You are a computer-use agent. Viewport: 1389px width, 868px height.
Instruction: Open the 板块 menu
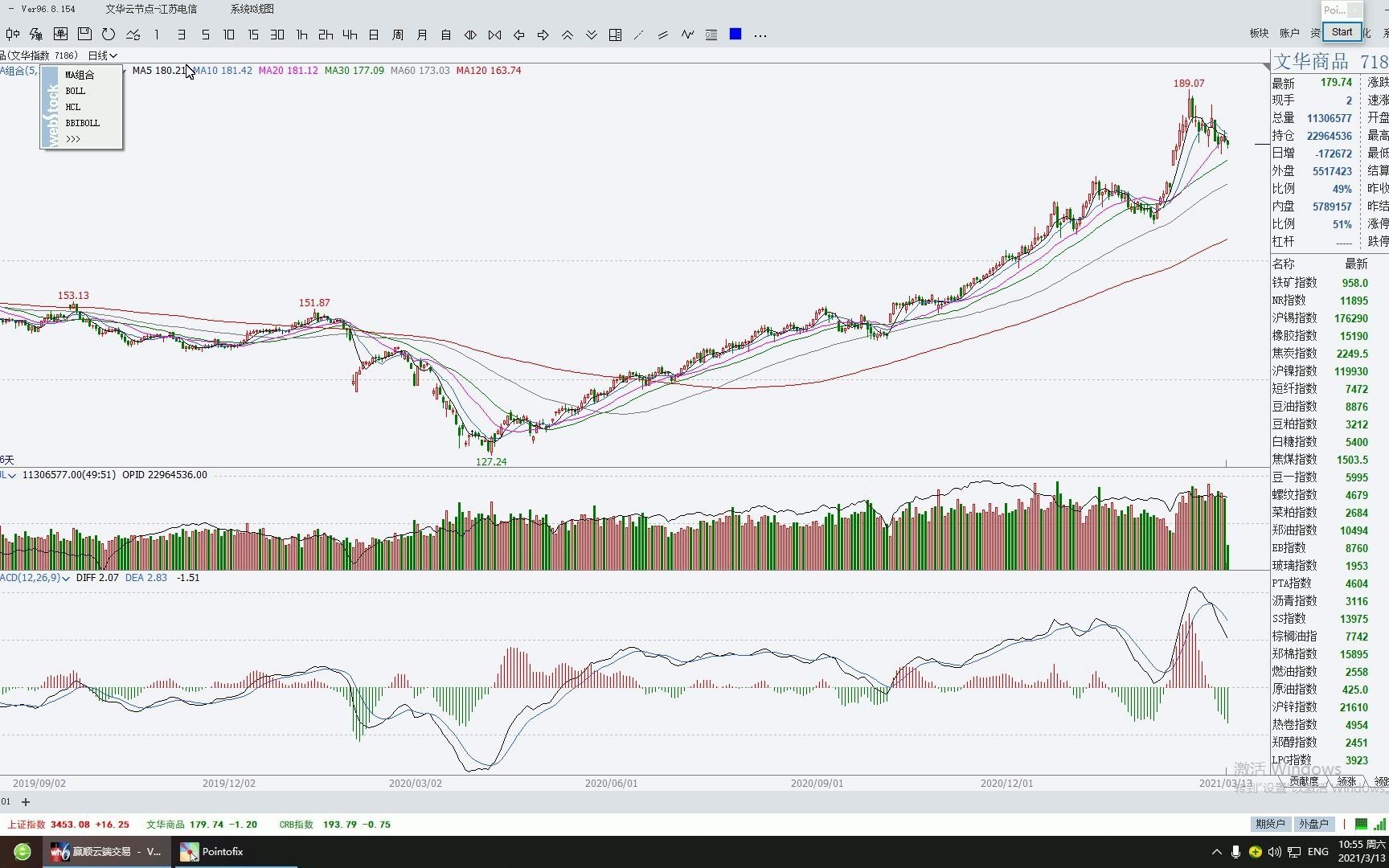(1259, 33)
